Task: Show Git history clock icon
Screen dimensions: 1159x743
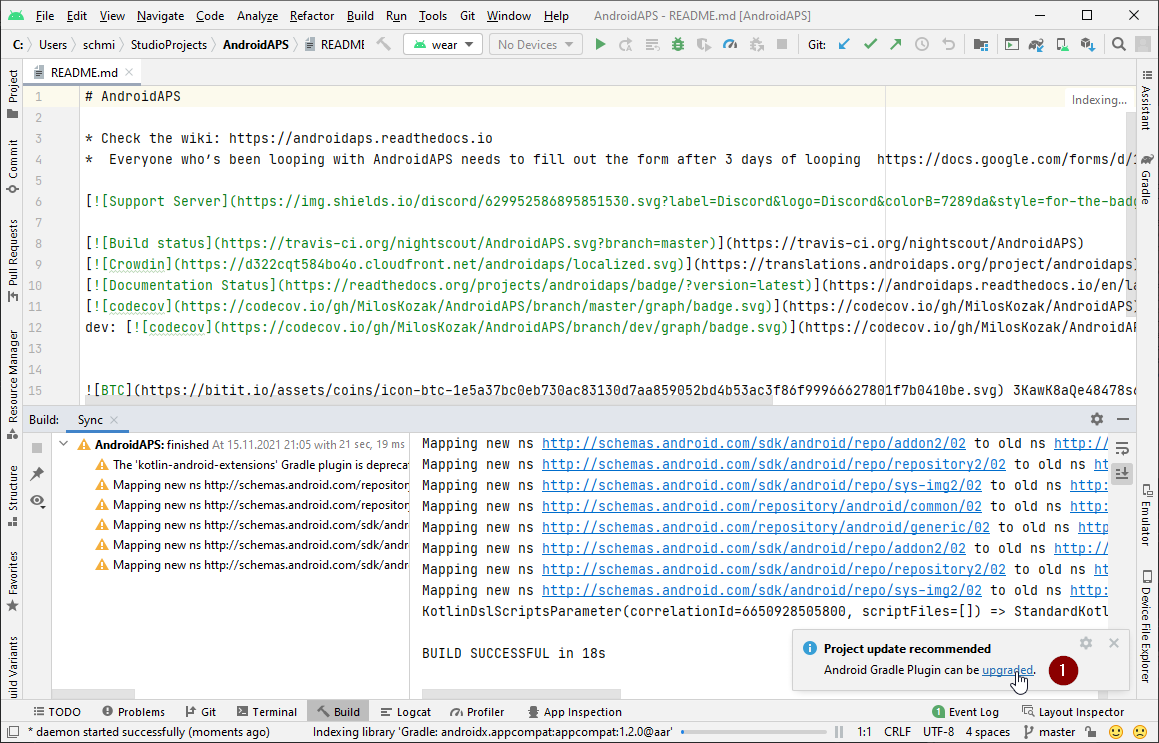Action: (922, 44)
